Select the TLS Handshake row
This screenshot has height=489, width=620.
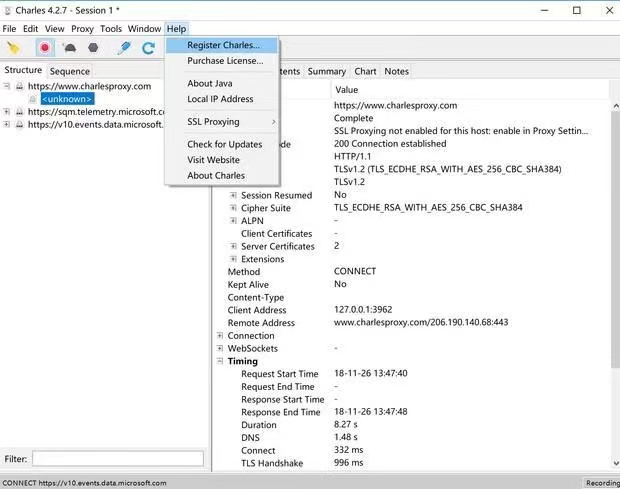[412, 463]
